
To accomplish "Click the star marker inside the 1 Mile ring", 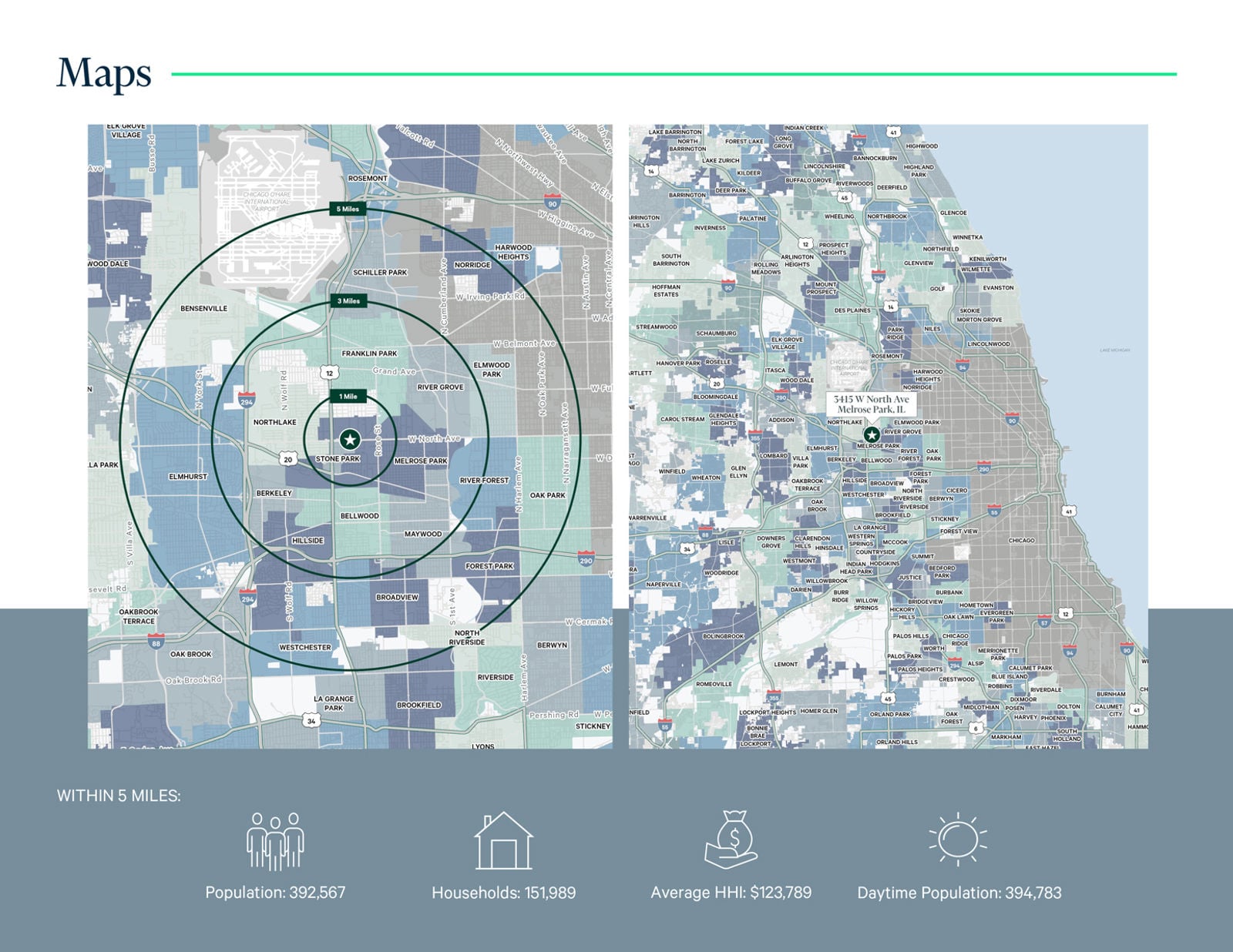I will [350, 440].
